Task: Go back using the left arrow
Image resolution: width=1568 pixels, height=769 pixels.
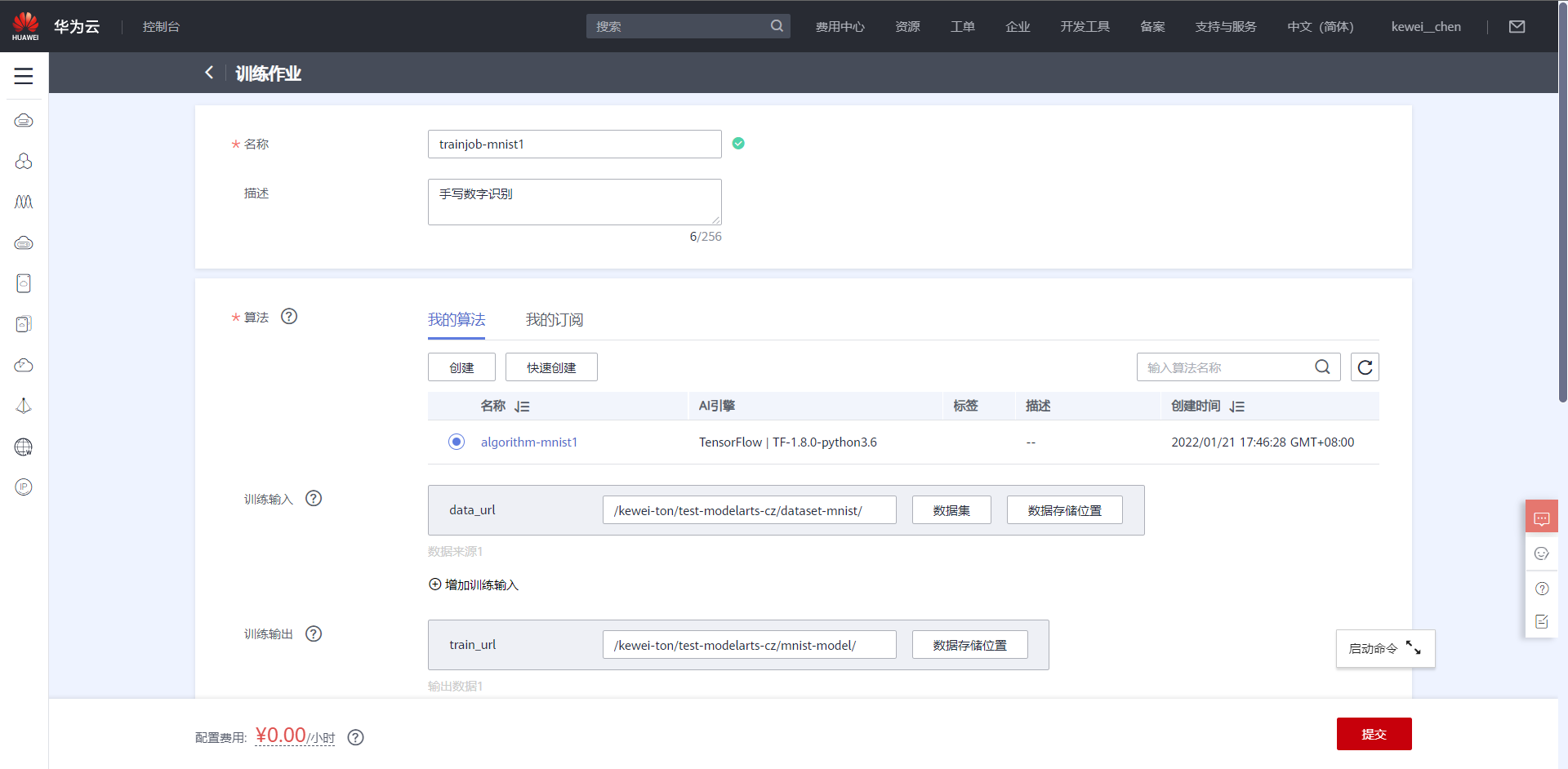Action: (x=209, y=73)
